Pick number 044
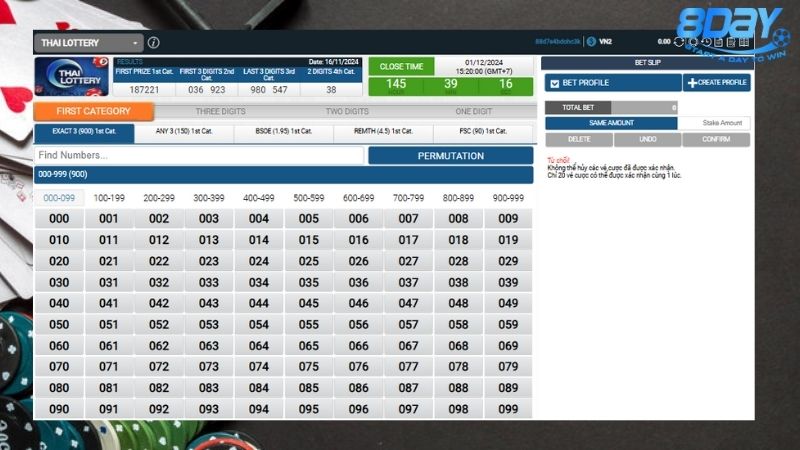The height and width of the screenshot is (450, 800). pos(259,303)
